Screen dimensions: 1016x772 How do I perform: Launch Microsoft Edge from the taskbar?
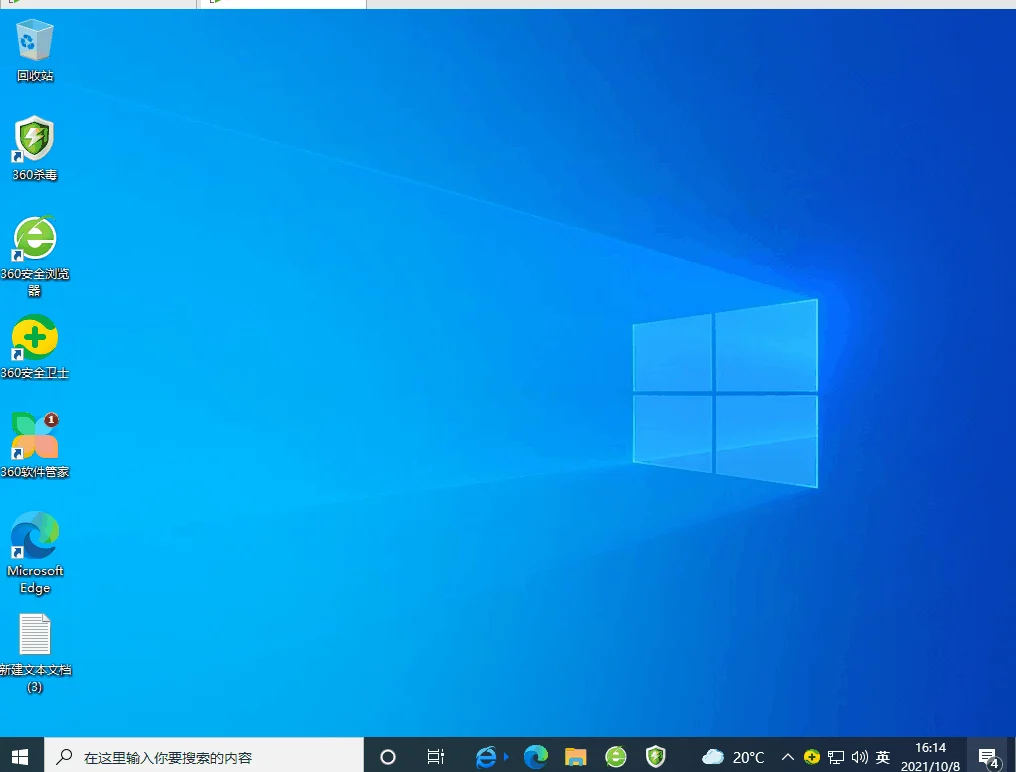pyautogui.click(x=535, y=756)
